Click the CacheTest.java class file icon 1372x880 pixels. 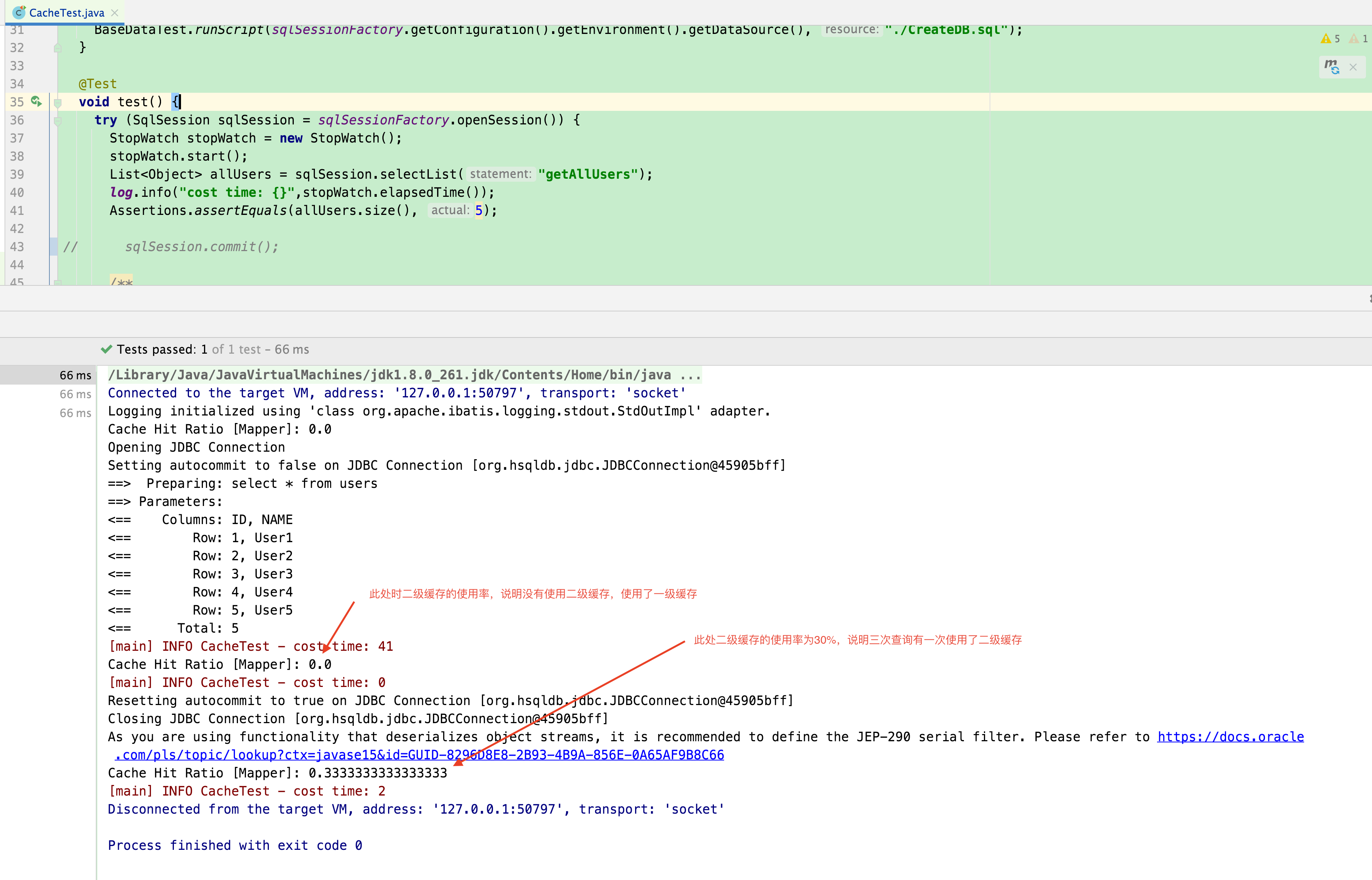pos(19,12)
